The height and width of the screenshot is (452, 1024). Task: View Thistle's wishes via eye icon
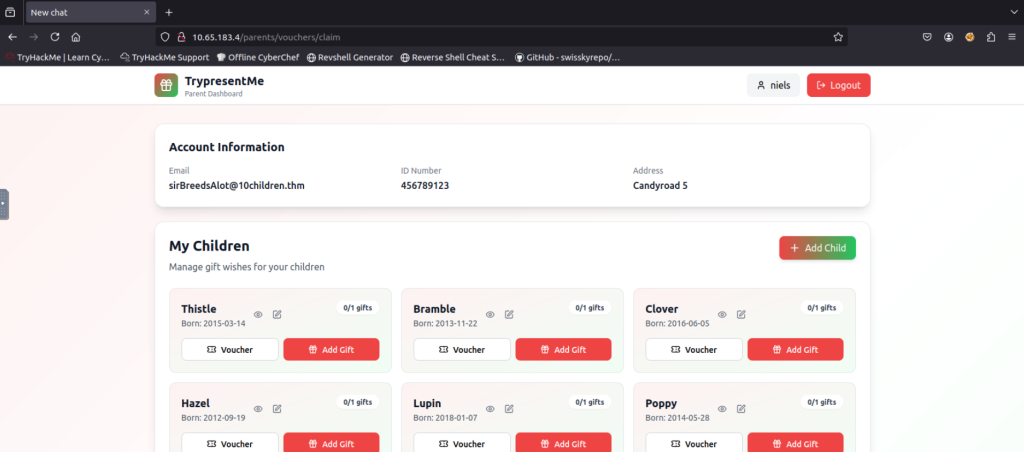258,315
